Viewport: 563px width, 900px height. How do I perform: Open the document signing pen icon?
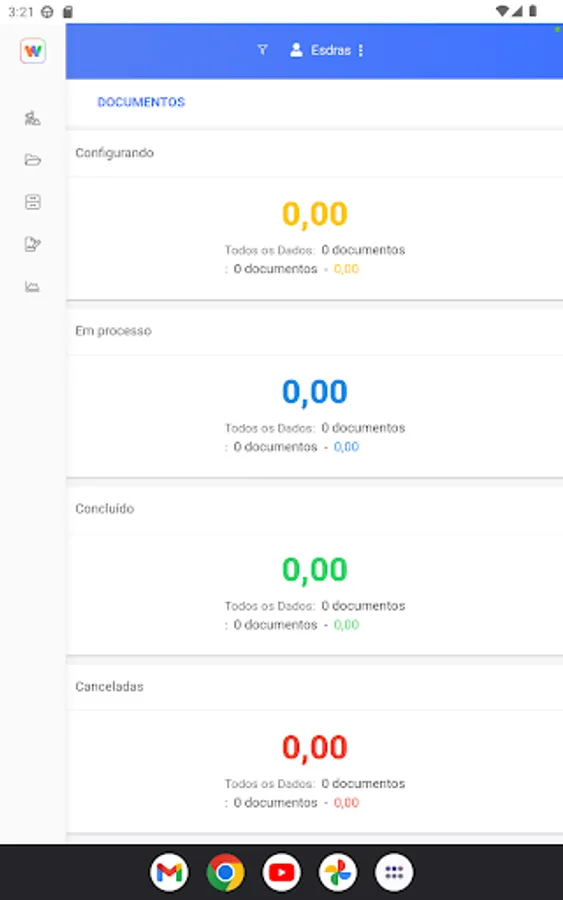(33, 244)
